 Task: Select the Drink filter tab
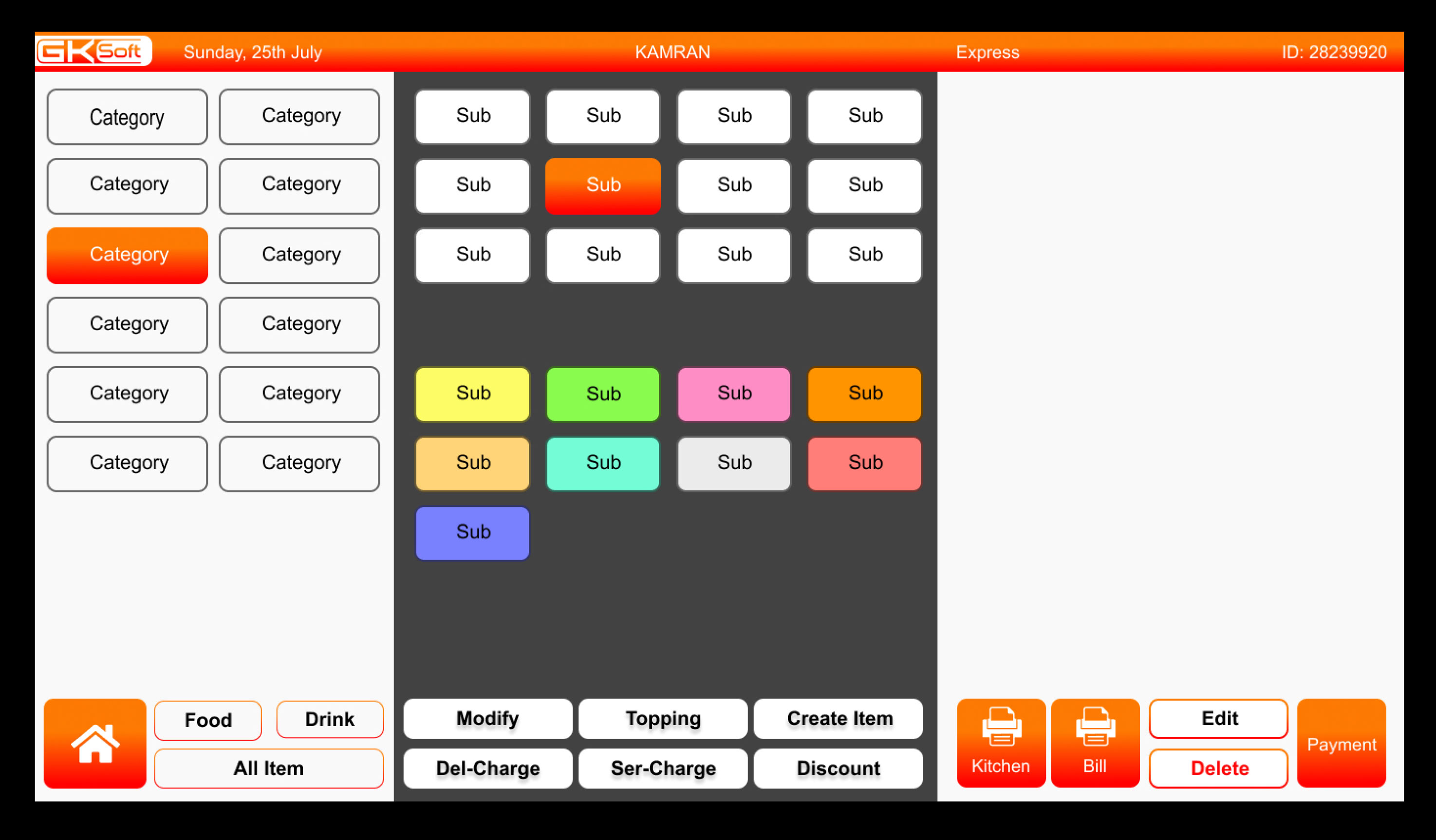(x=329, y=719)
